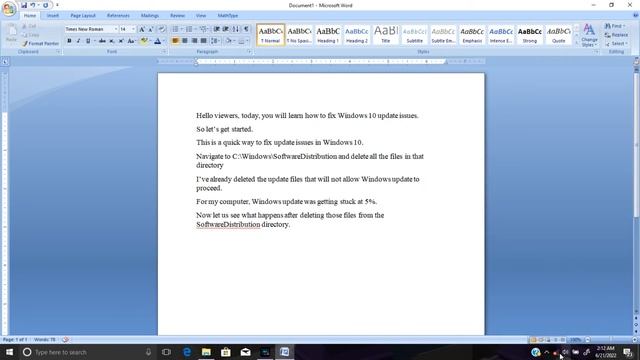
Task: Clear formatting from selected text
Action: pos(162,29)
